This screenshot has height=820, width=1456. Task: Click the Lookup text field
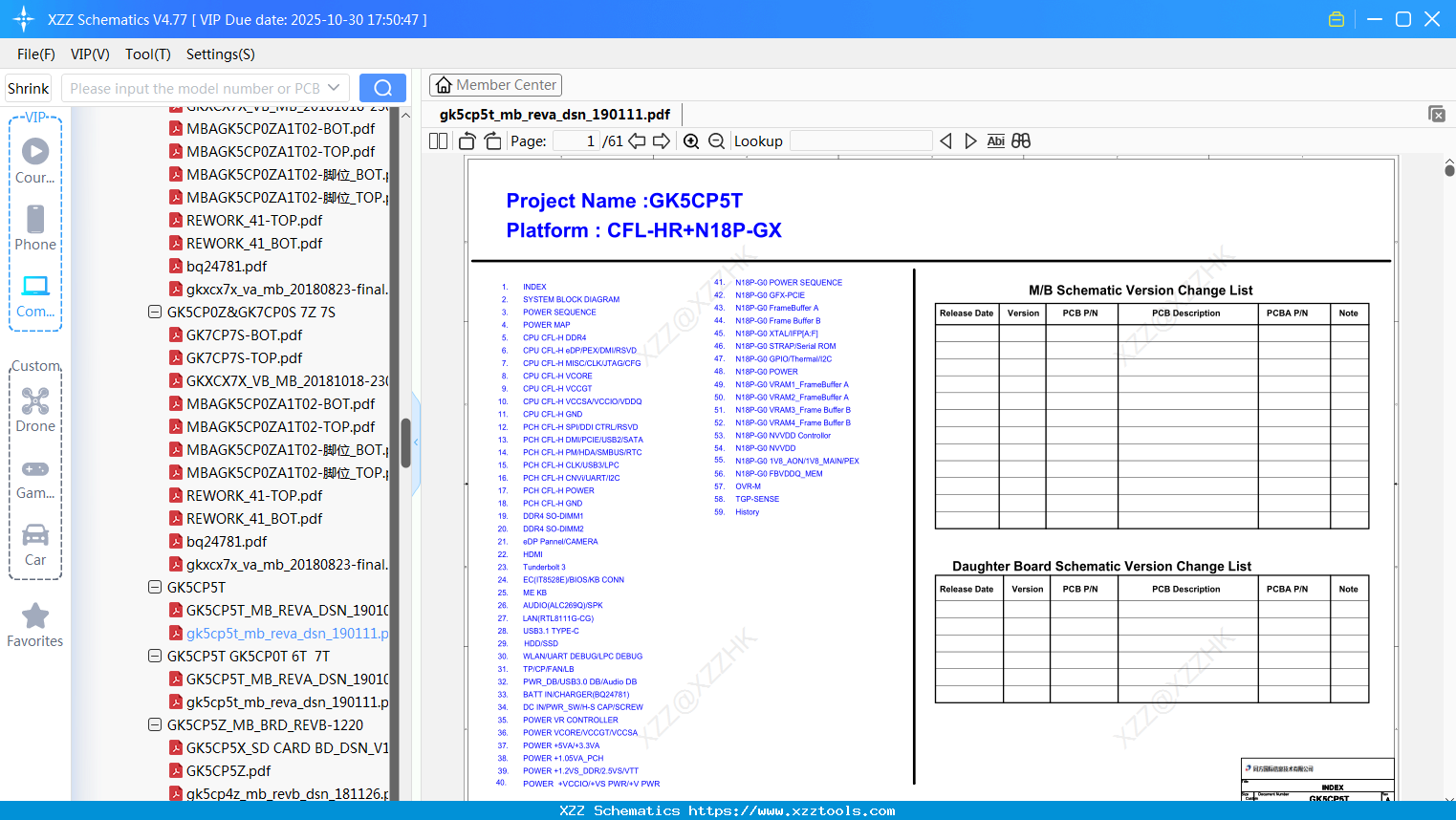point(860,141)
